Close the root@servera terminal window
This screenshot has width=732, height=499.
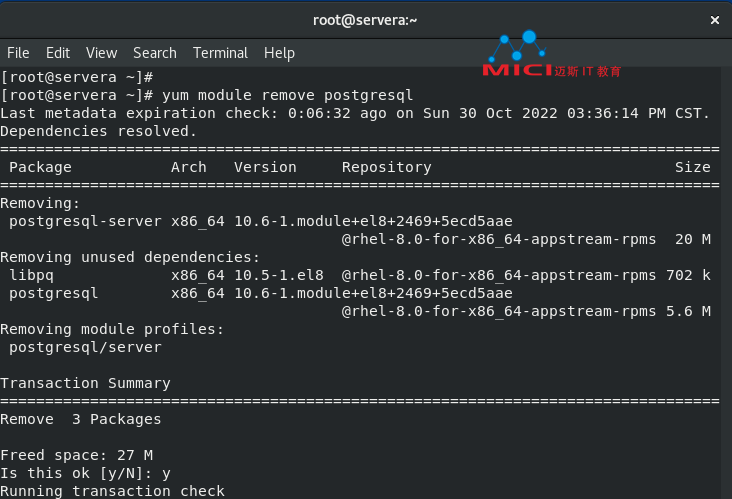pos(714,20)
